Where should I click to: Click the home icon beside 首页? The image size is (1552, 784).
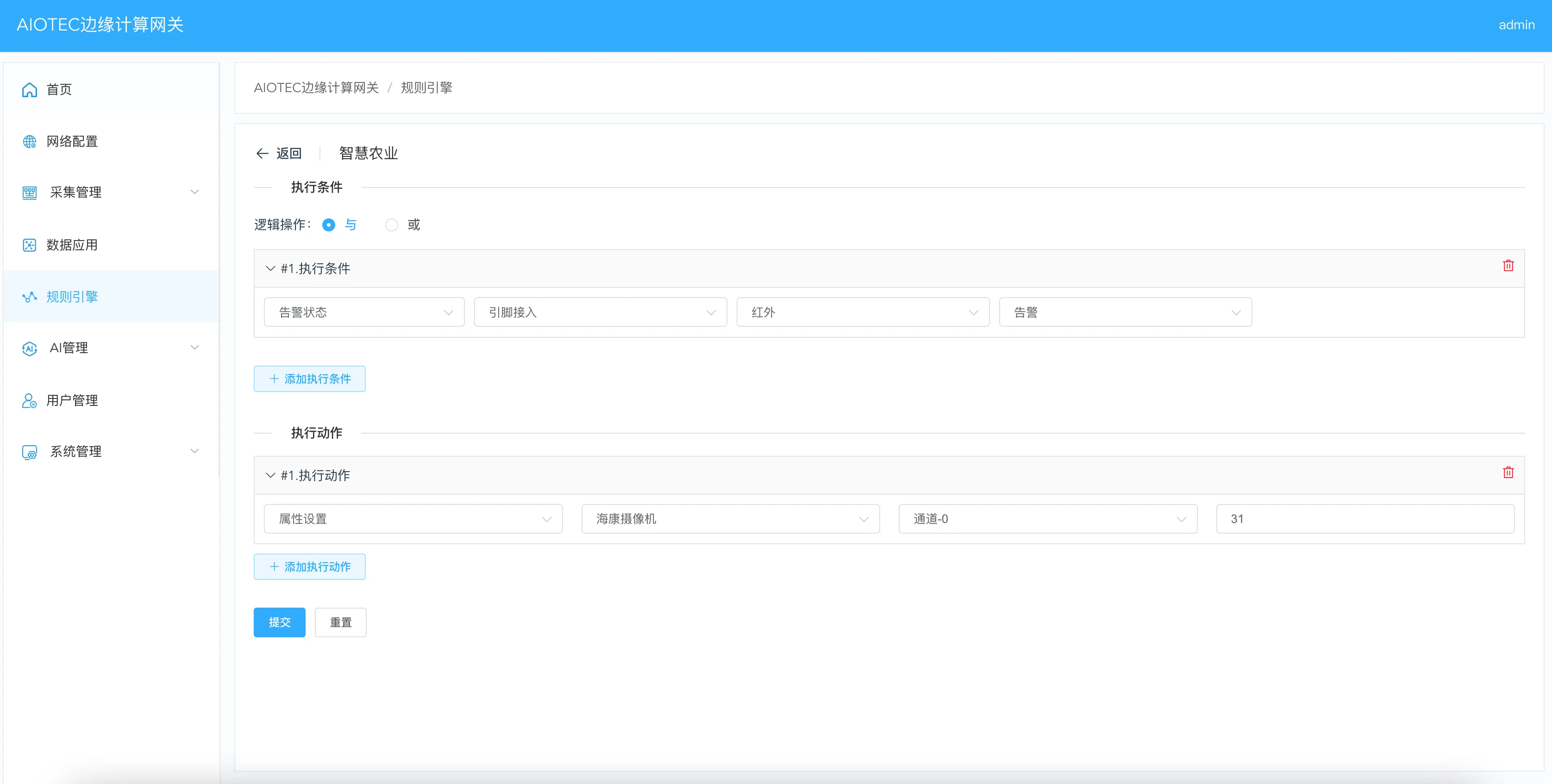[29, 90]
